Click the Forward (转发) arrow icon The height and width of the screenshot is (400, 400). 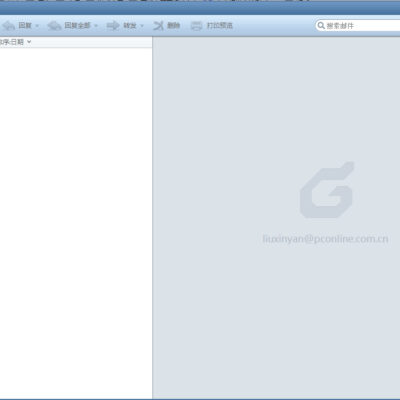tap(113, 26)
